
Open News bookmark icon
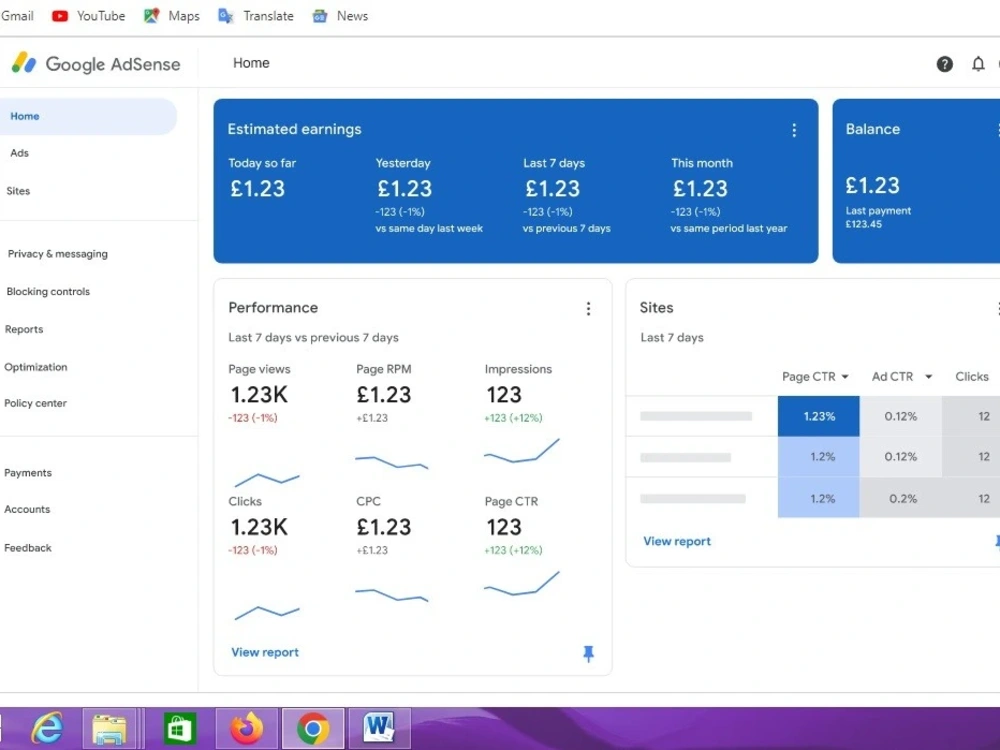point(320,16)
